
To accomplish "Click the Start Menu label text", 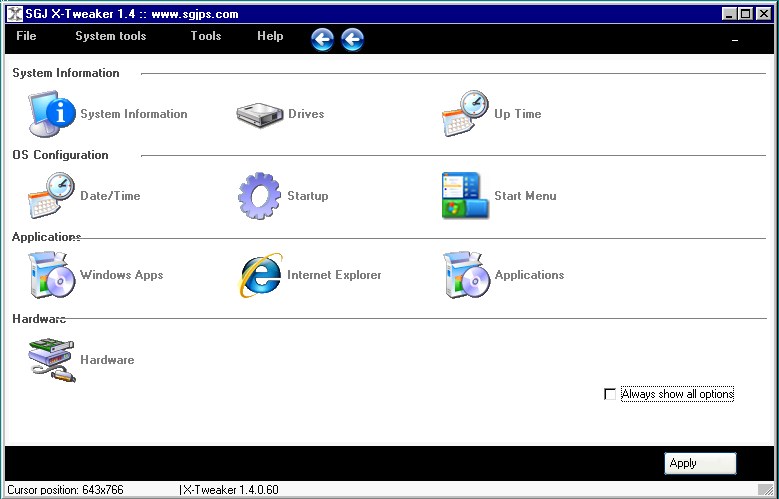I will (x=525, y=196).
